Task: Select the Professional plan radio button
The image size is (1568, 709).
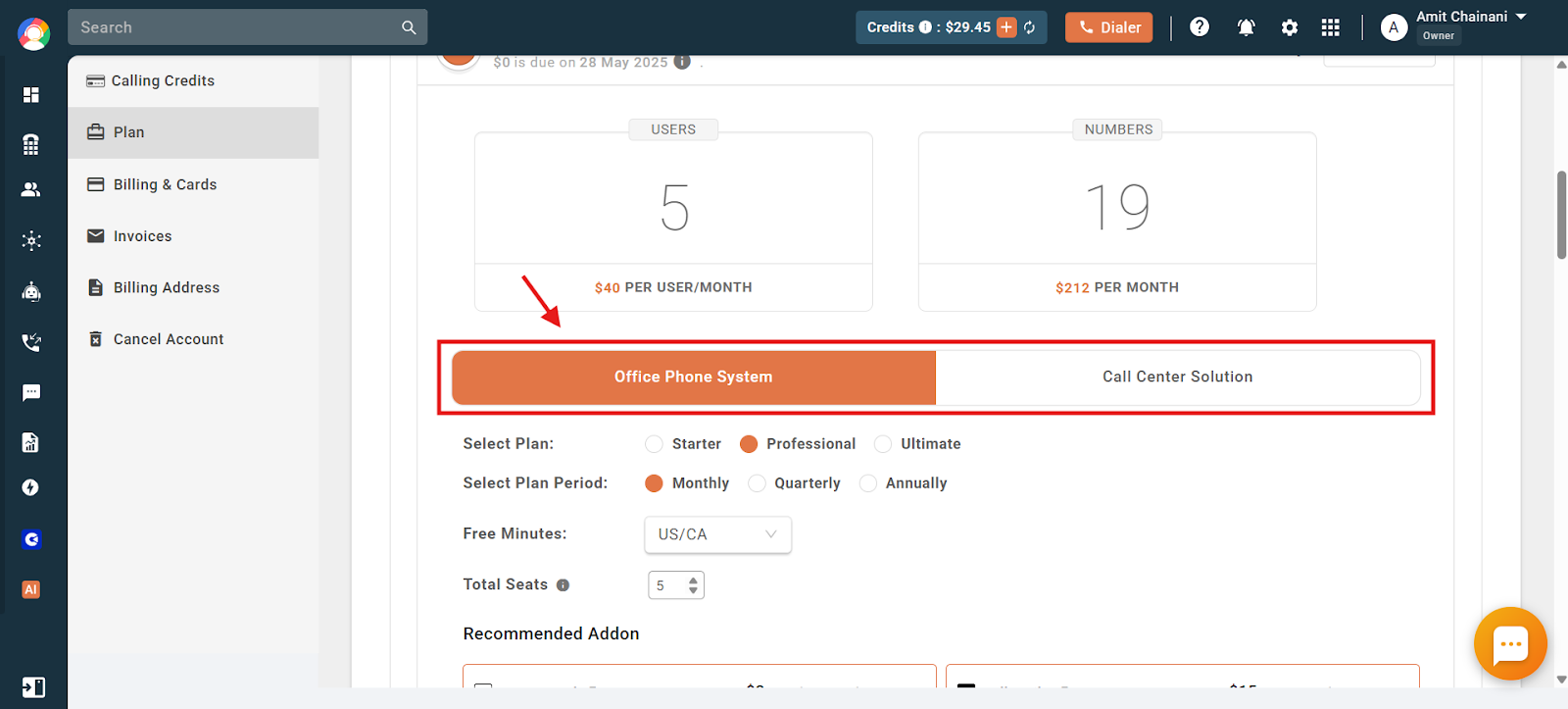Action: click(749, 444)
